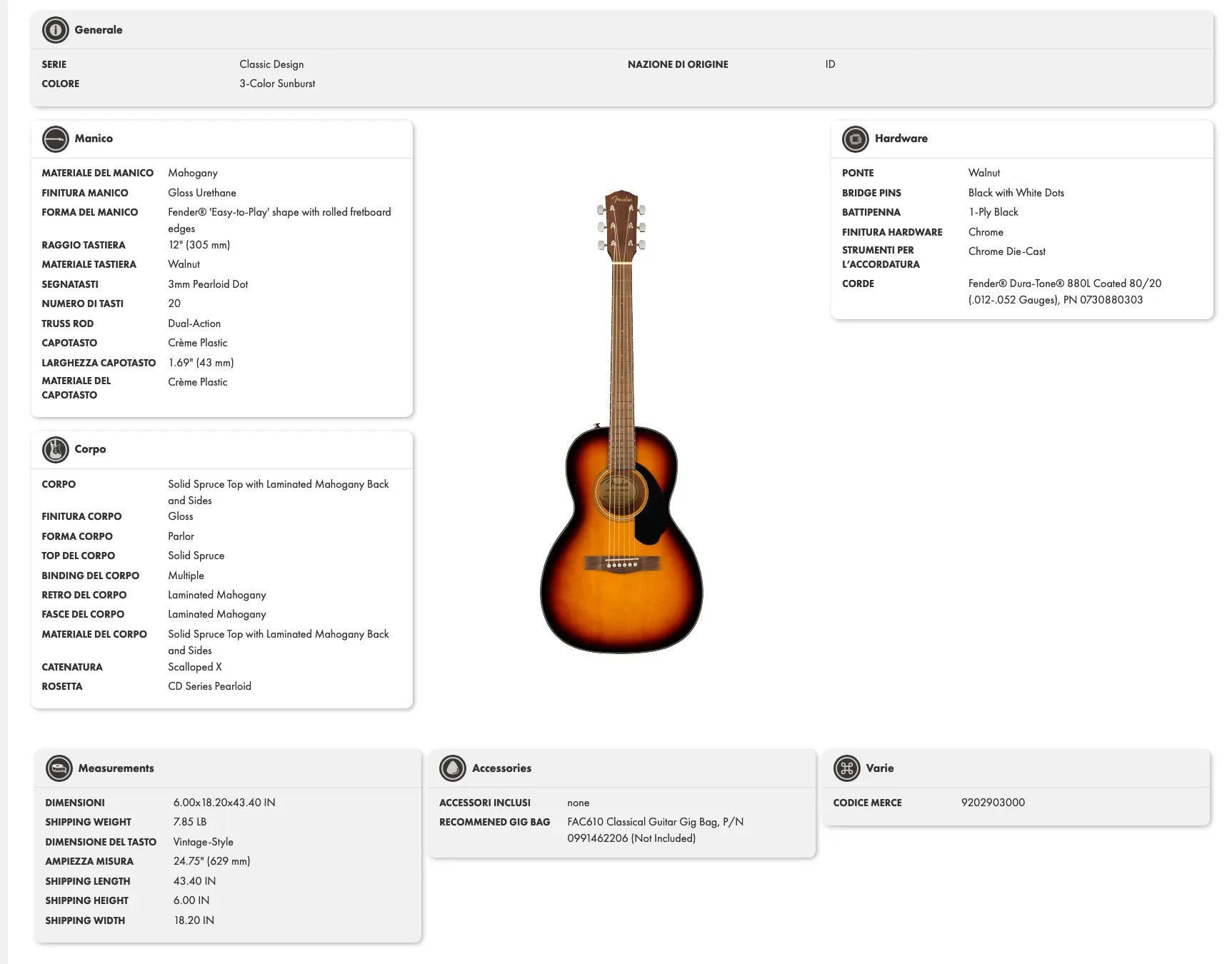Screen dimensions: 1232x964
Task: Click the 'FINITURA HARDWARE' label
Action: [x=892, y=232]
